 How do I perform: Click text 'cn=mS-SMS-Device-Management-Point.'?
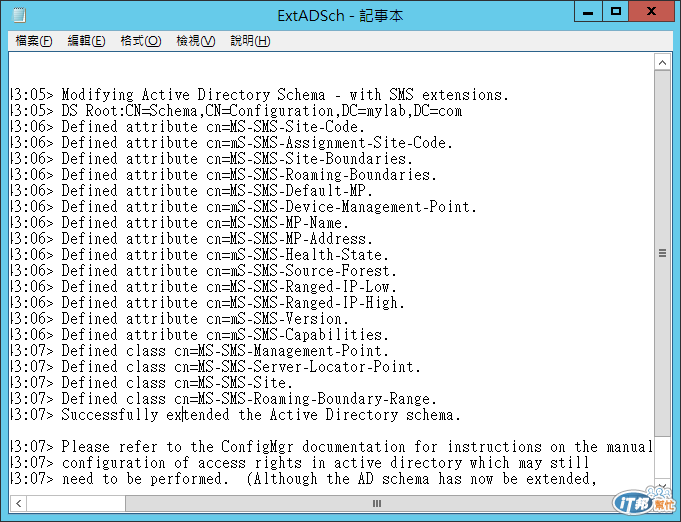tap(341, 207)
